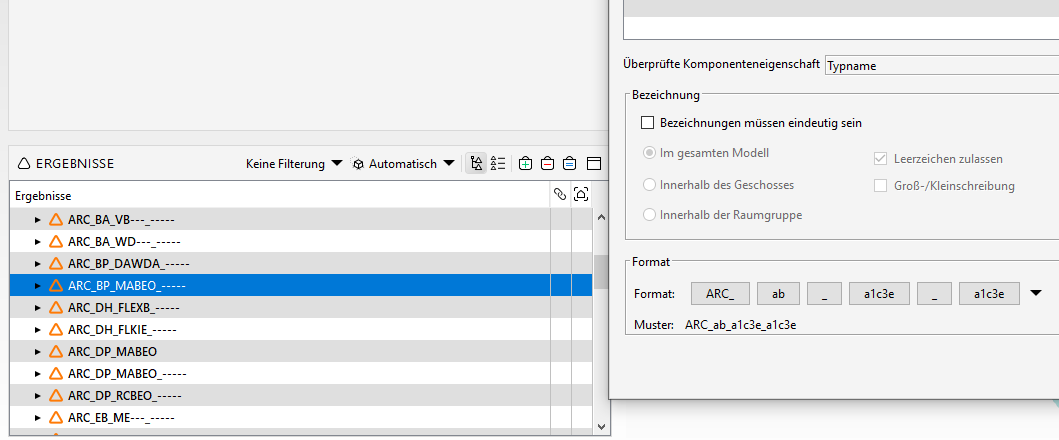Screen dimensions: 1059x440
Task: Select the ARC_BP_DAWDA_----- result text
Action: 128,264
